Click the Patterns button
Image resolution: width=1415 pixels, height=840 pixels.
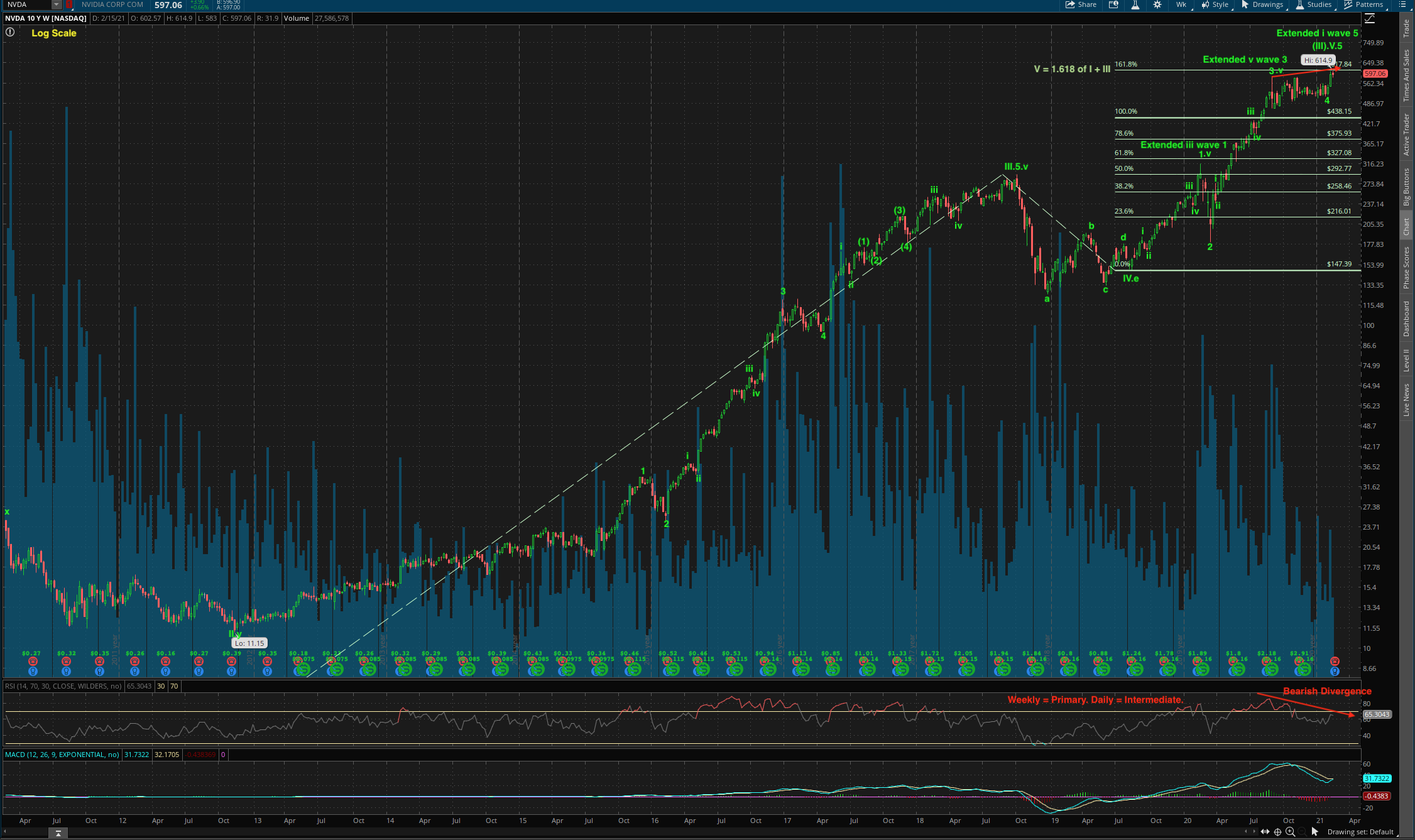[x=1363, y=4]
